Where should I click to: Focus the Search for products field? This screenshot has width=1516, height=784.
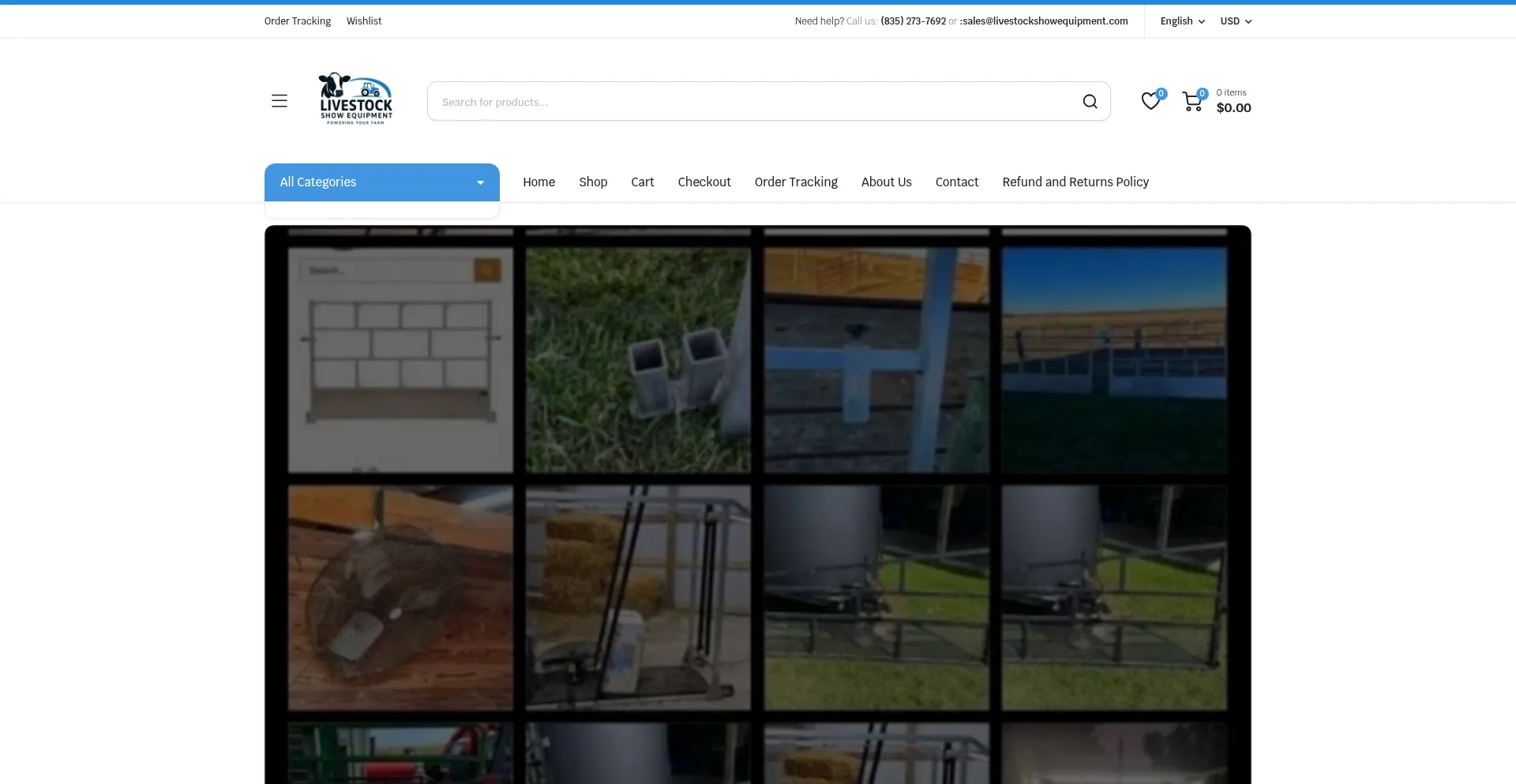point(750,102)
